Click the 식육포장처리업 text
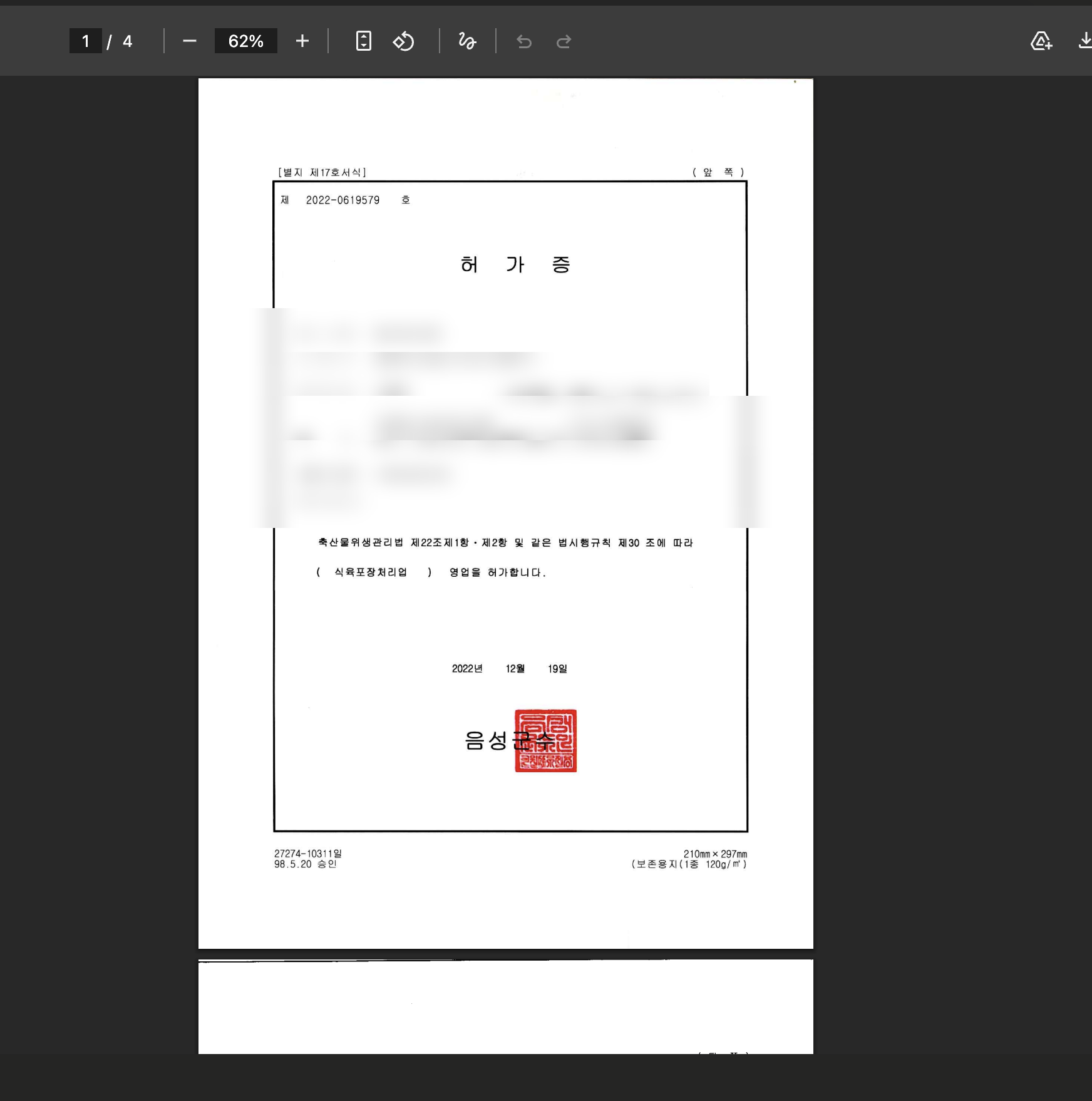 [x=371, y=572]
